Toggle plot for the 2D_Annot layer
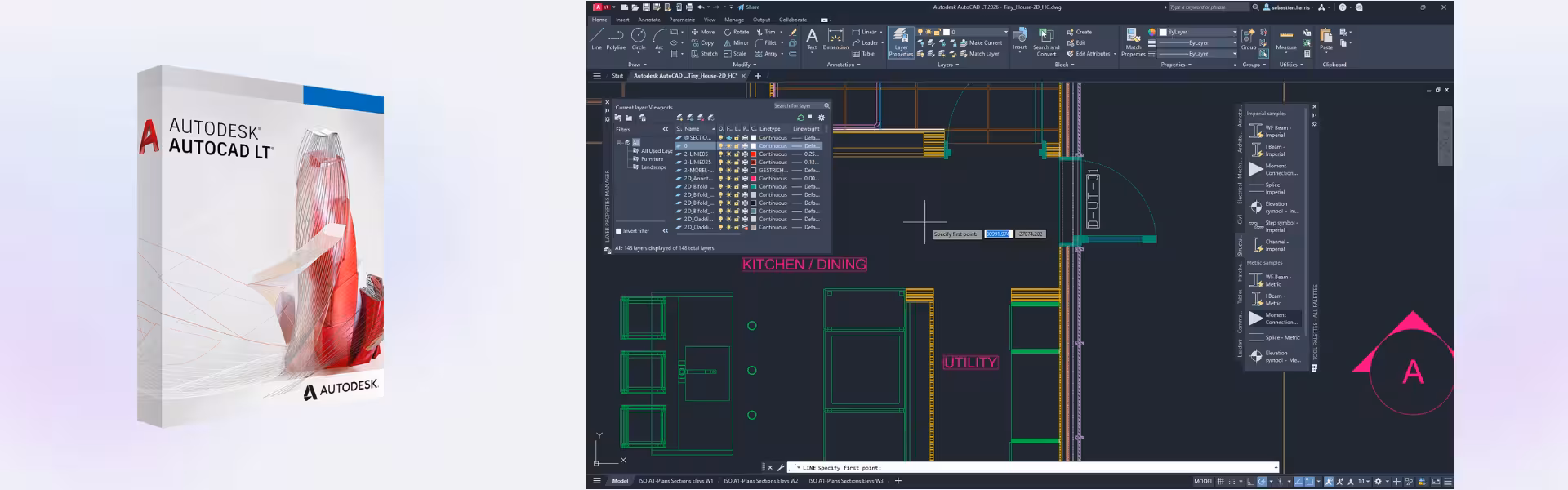Screen dimensions: 1568x490 point(745,179)
